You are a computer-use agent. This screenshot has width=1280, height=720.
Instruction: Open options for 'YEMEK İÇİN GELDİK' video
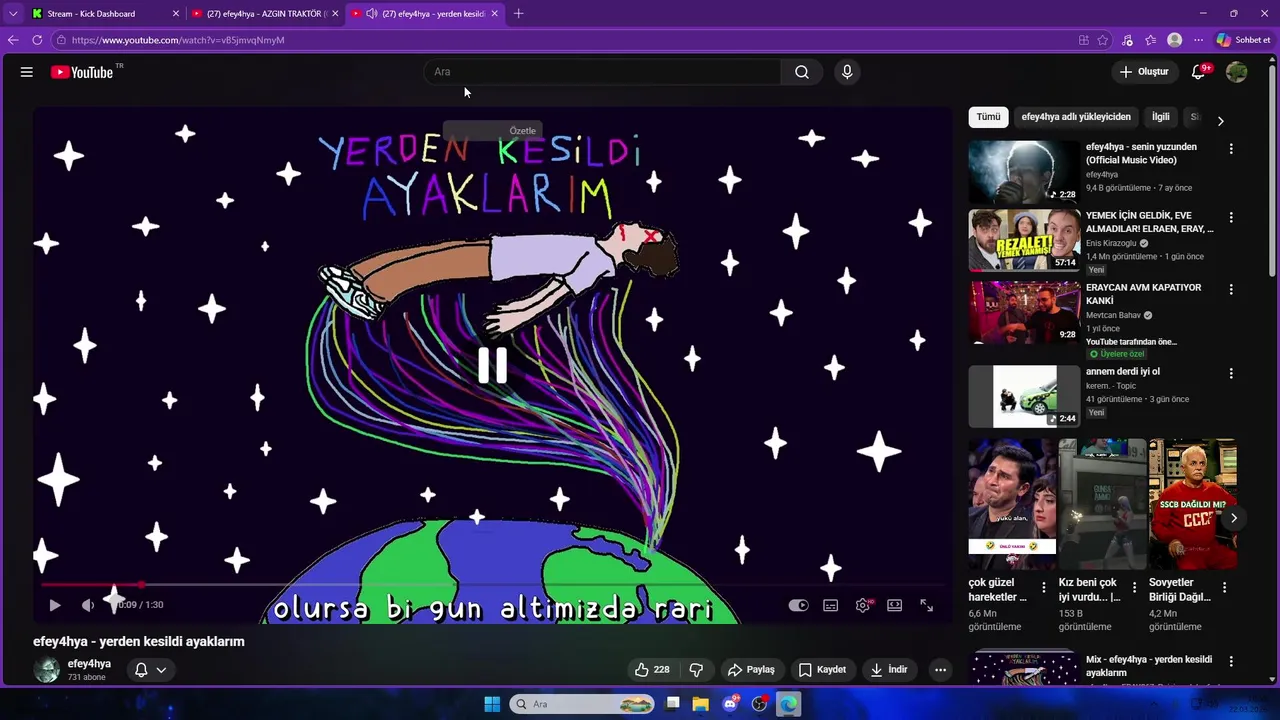coord(1231,217)
